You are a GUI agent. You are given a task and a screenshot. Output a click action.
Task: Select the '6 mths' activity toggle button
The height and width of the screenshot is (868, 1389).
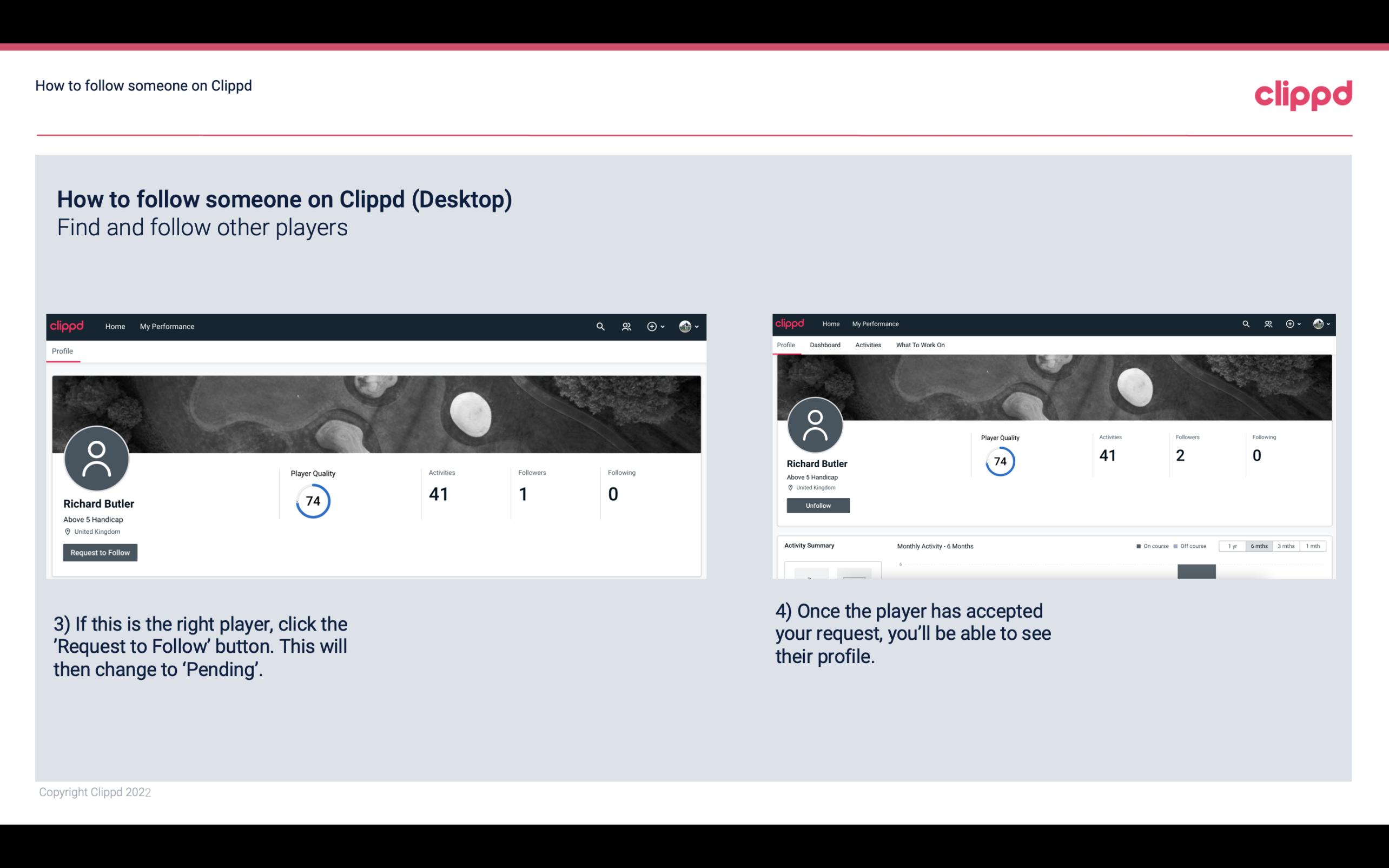tap(1258, 546)
